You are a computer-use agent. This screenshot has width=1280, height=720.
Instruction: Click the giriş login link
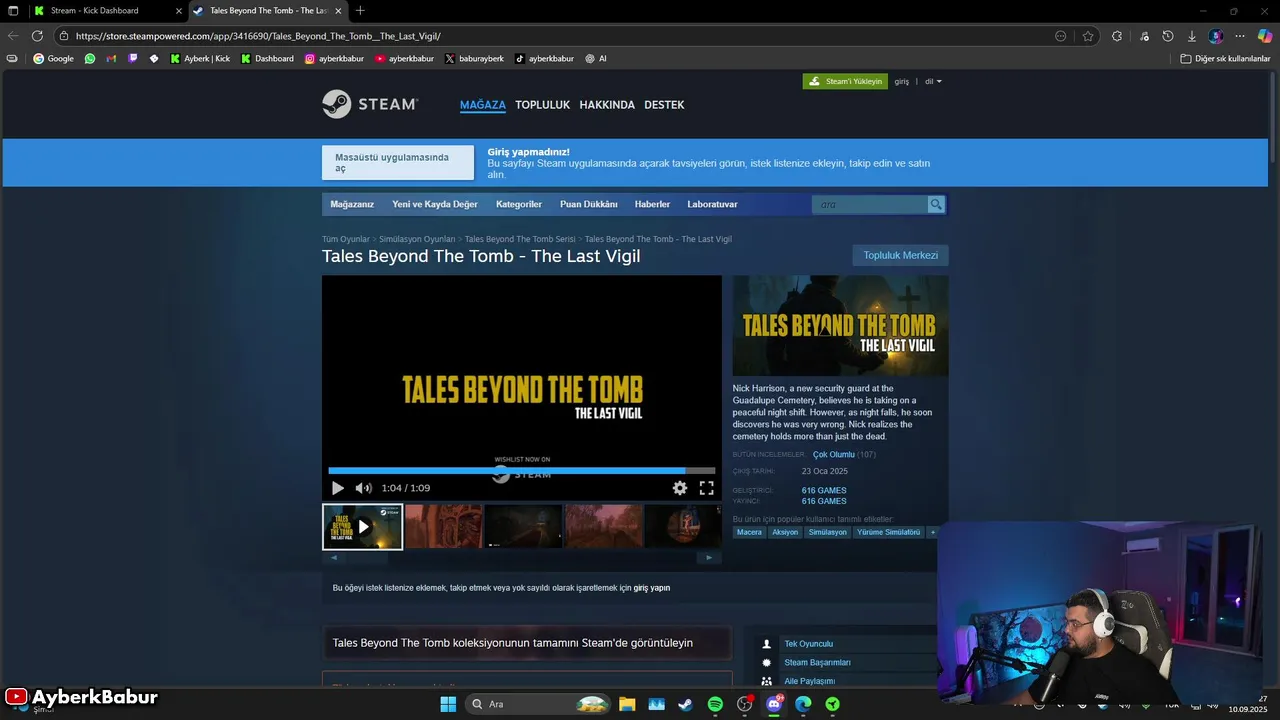coord(901,81)
